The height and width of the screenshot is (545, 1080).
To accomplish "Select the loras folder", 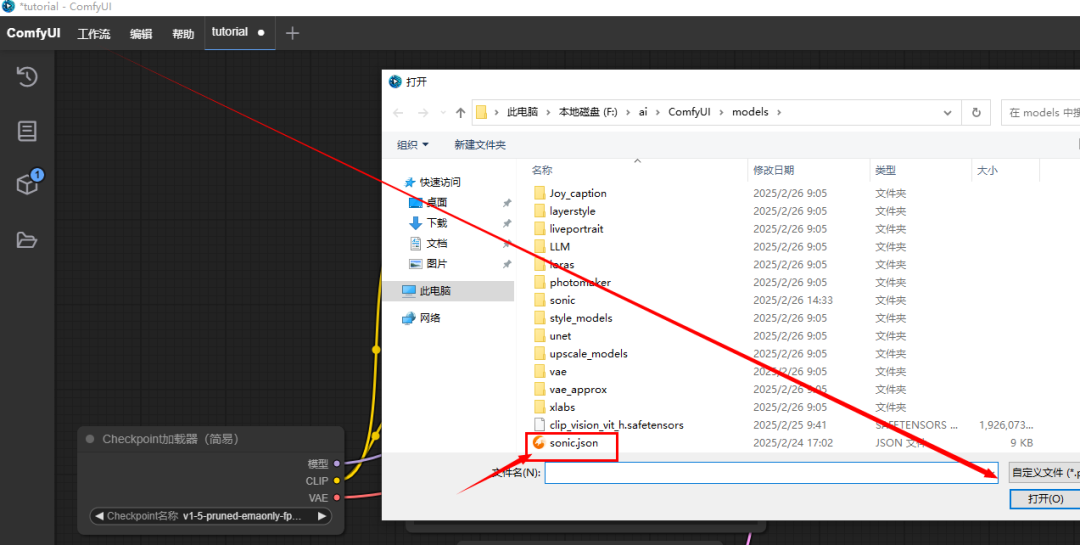I will click(x=561, y=265).
